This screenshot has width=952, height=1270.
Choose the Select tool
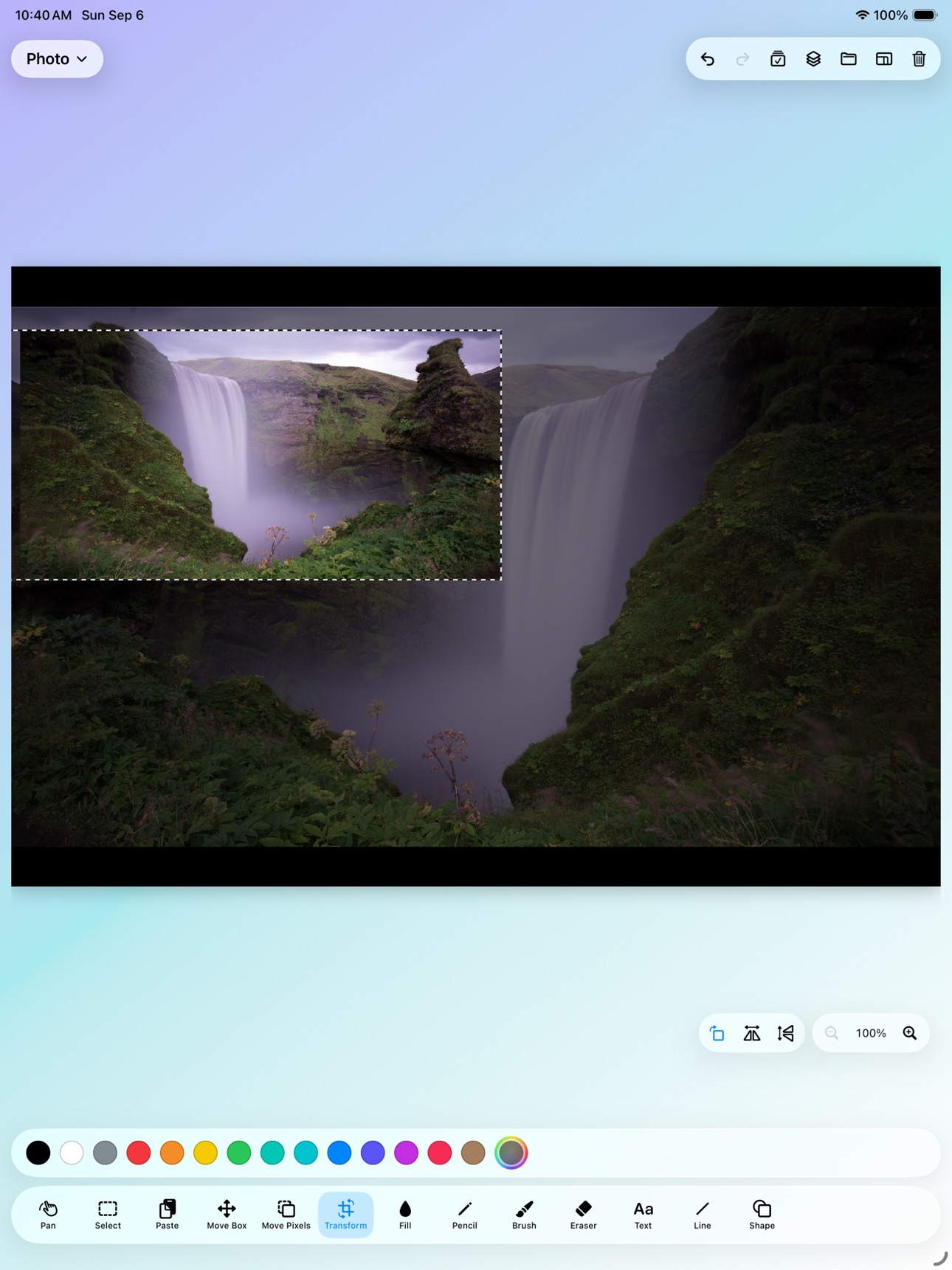pyautogui.click(x=108, y=1215)
